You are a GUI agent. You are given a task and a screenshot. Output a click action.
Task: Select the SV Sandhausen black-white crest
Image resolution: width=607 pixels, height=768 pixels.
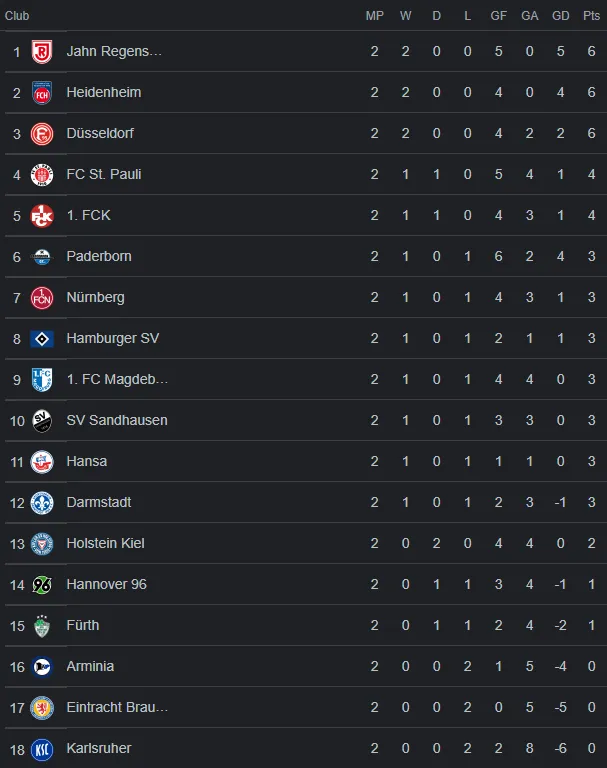tap(42, 421)
